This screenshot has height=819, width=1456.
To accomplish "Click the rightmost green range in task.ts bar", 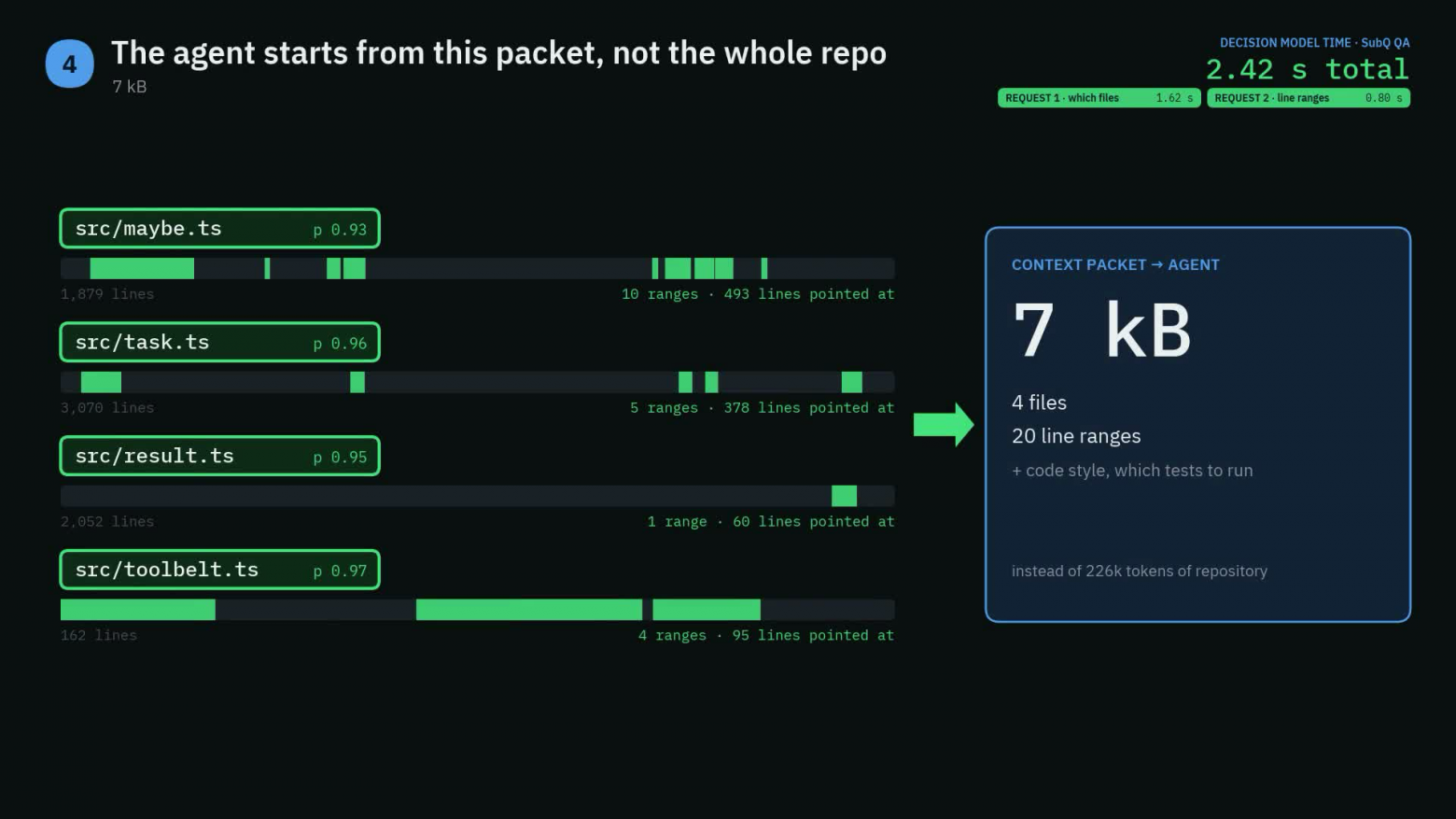I will [851, 382].
